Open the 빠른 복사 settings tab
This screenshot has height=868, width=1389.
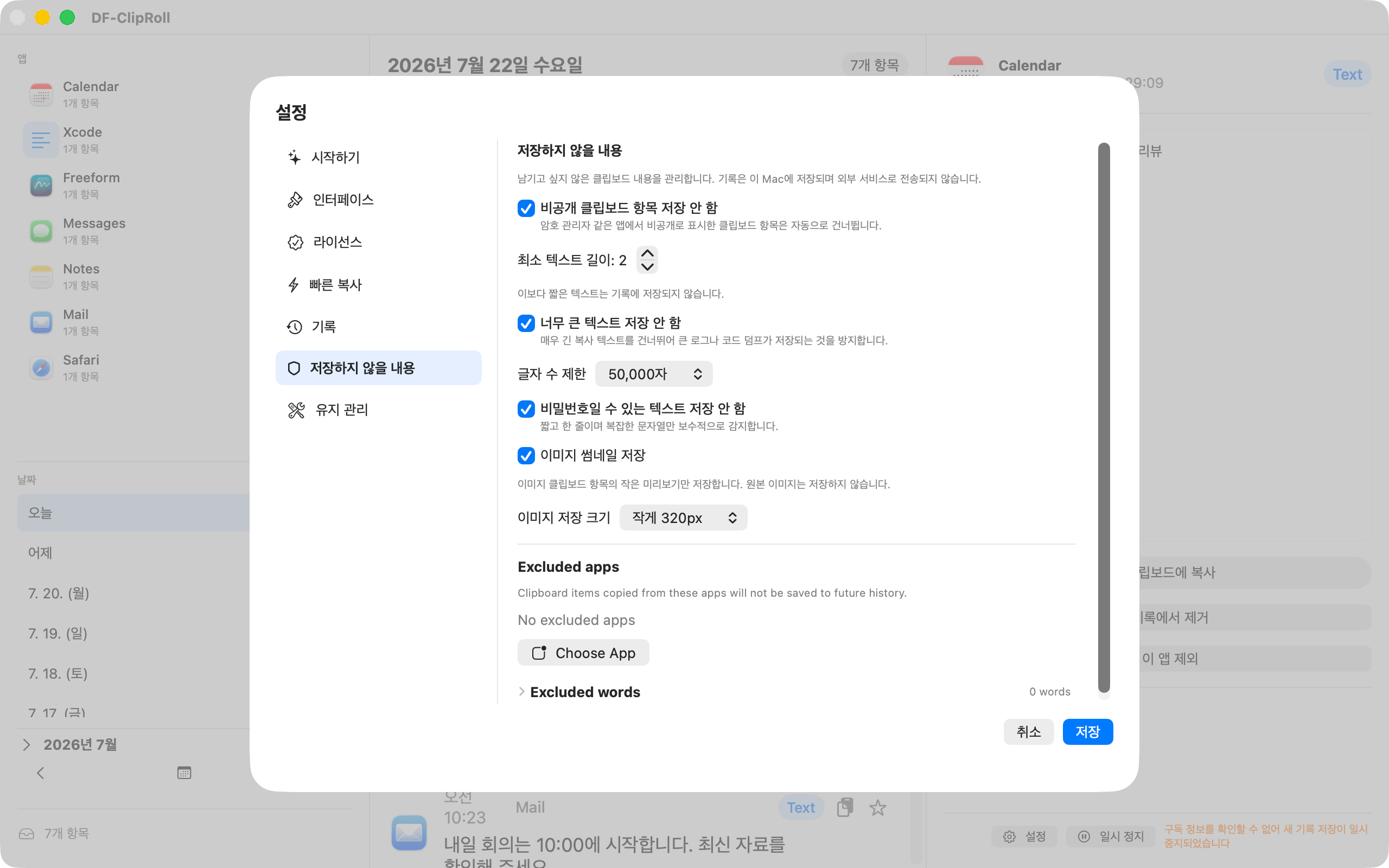[378, 285]
